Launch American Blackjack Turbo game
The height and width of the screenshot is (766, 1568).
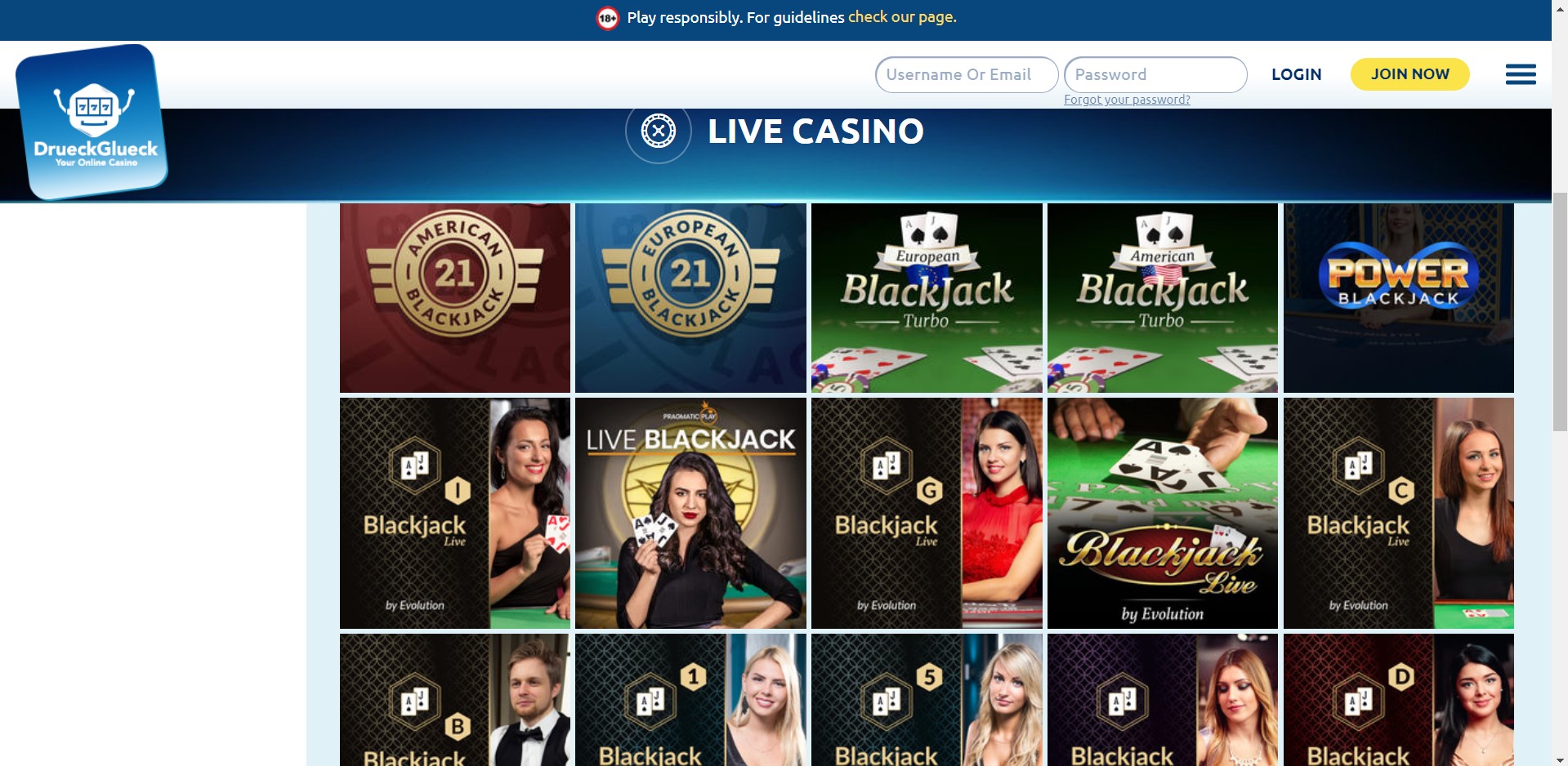click(x=1163, y=298)
